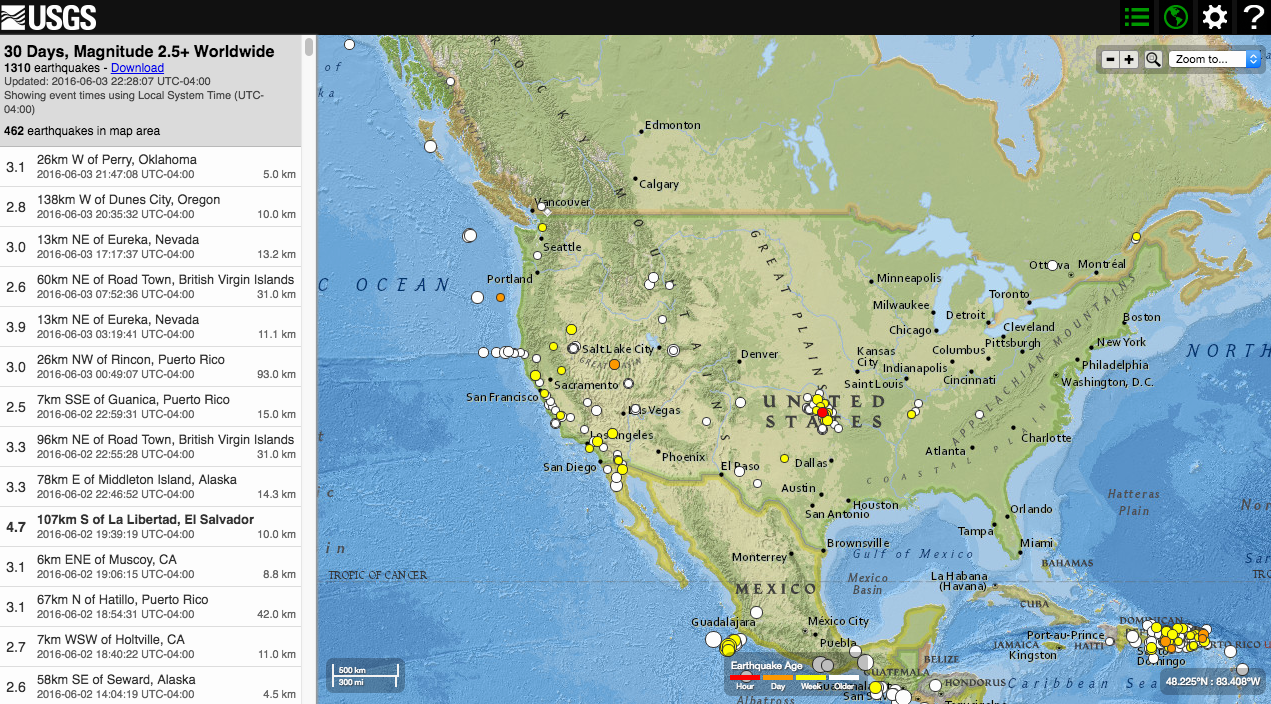This screenshot has width=1271, height=704.
Task: Select the green globe map view icon
Action: (x=1175, y=17)
